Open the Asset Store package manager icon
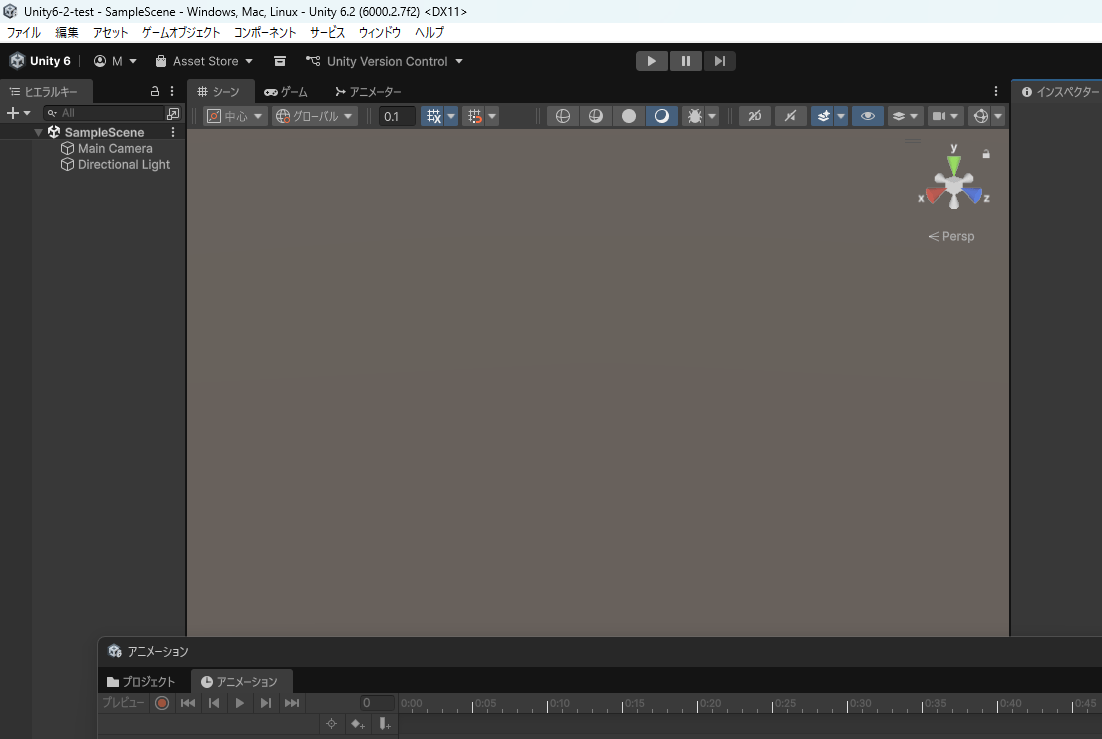Image resolution: width=1102 pixels, height=739 pixels. tap(280, 61)
